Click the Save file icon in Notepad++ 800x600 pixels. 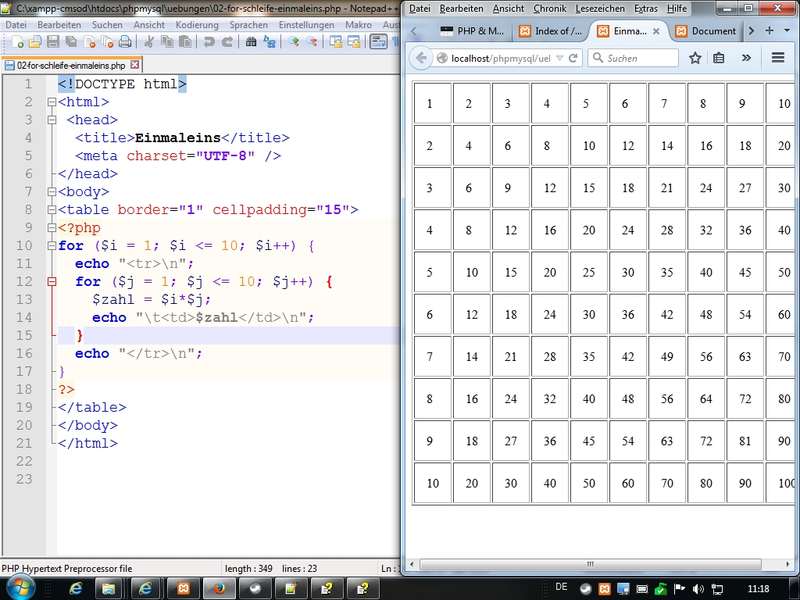click(x=53, y=42)
